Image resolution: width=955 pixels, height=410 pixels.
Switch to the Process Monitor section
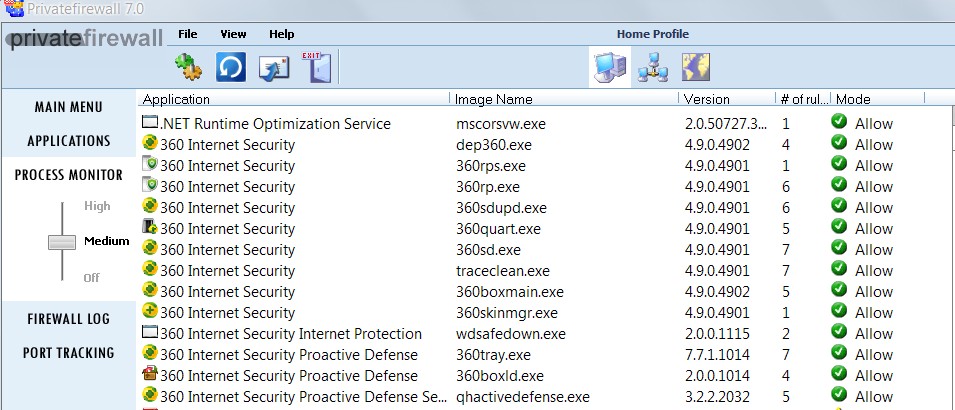(68, 175)
